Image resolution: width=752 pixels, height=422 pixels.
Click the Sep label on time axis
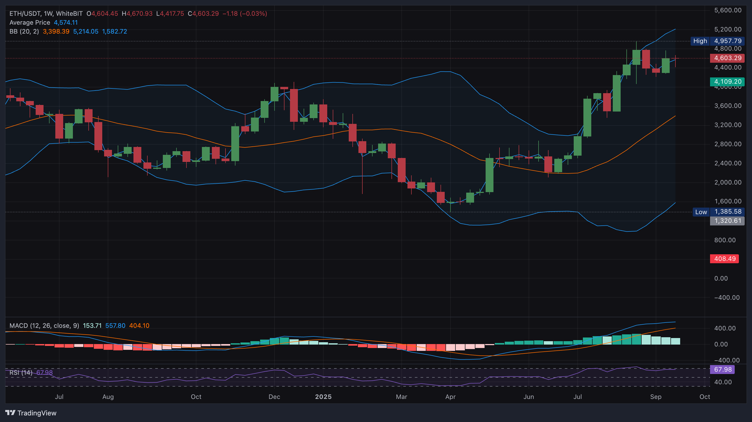click(656, 397)
